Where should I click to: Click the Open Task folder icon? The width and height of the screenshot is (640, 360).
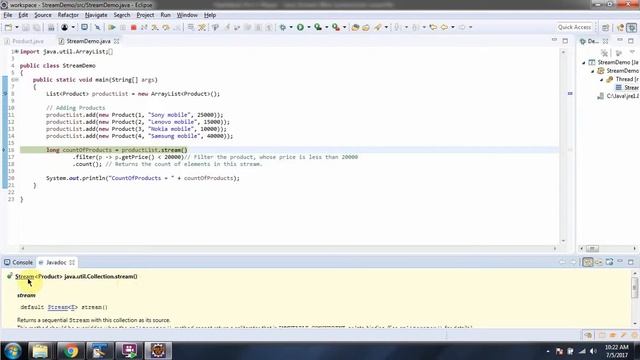(x=366, y=27)
